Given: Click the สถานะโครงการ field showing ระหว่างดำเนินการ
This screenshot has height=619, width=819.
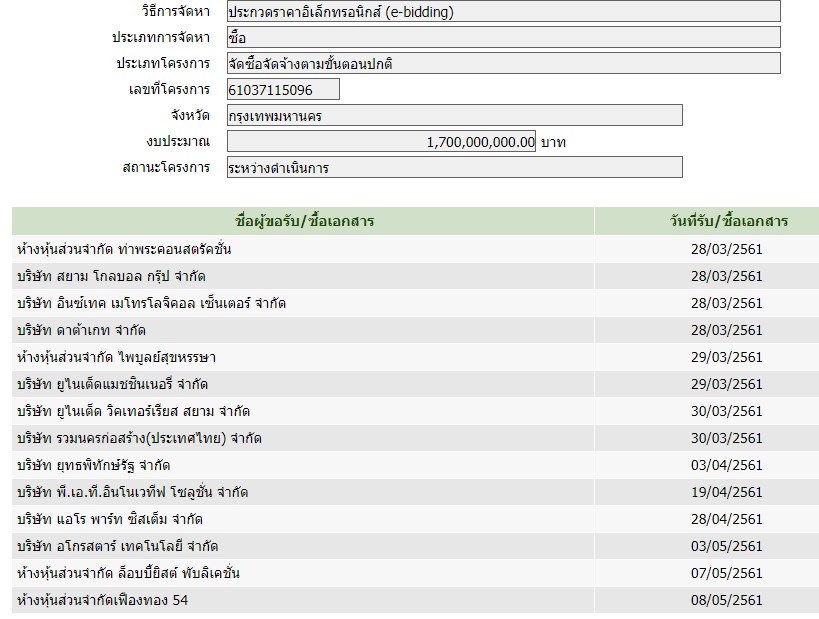Looking at the screenshot, I should pyautogui.click(x=454, y=168).
